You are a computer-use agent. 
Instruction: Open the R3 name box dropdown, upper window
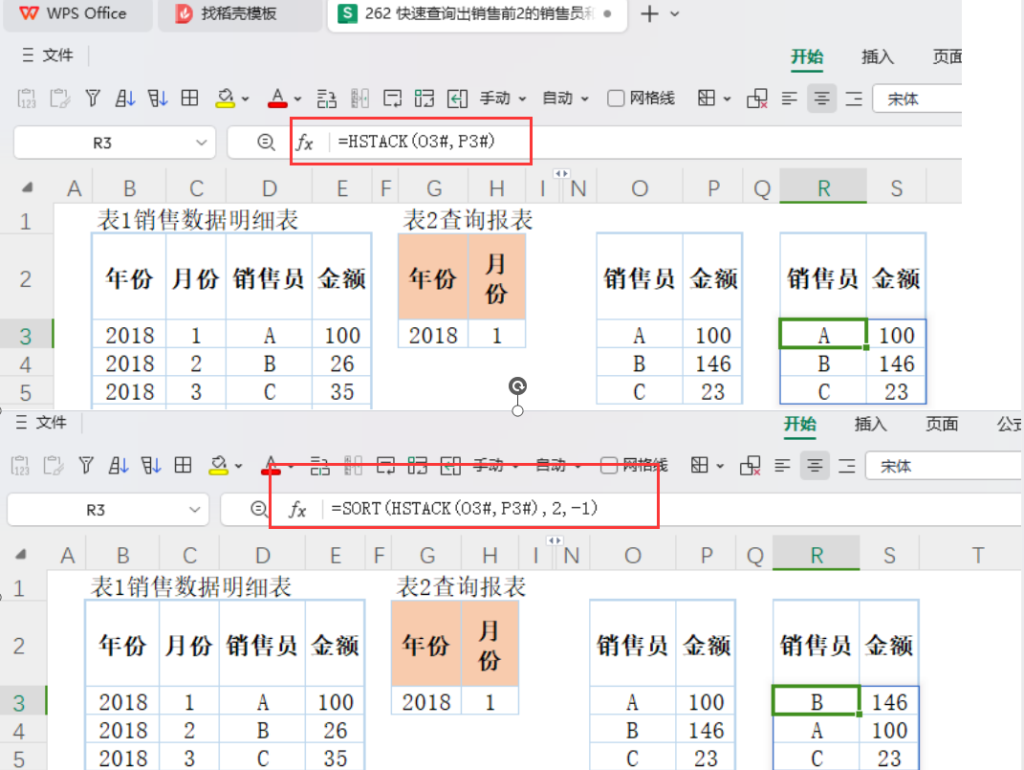(201, 142)
